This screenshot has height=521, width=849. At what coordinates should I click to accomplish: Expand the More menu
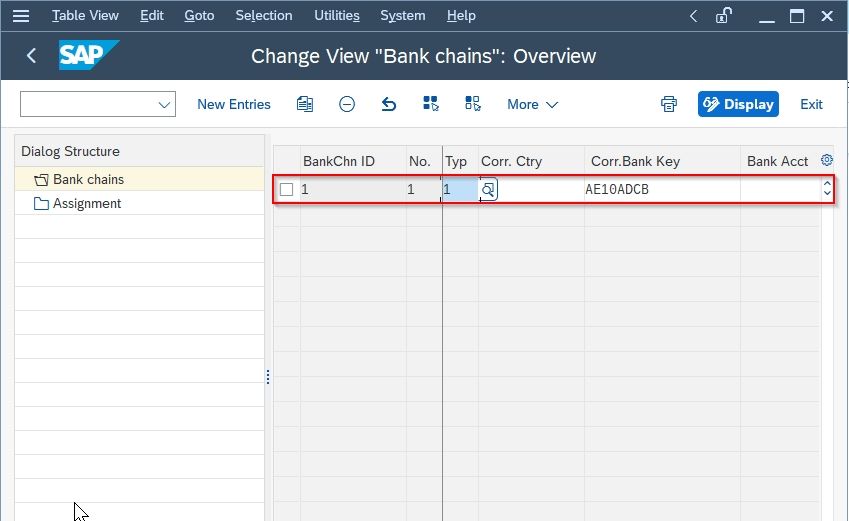click(x=532, y=105)
